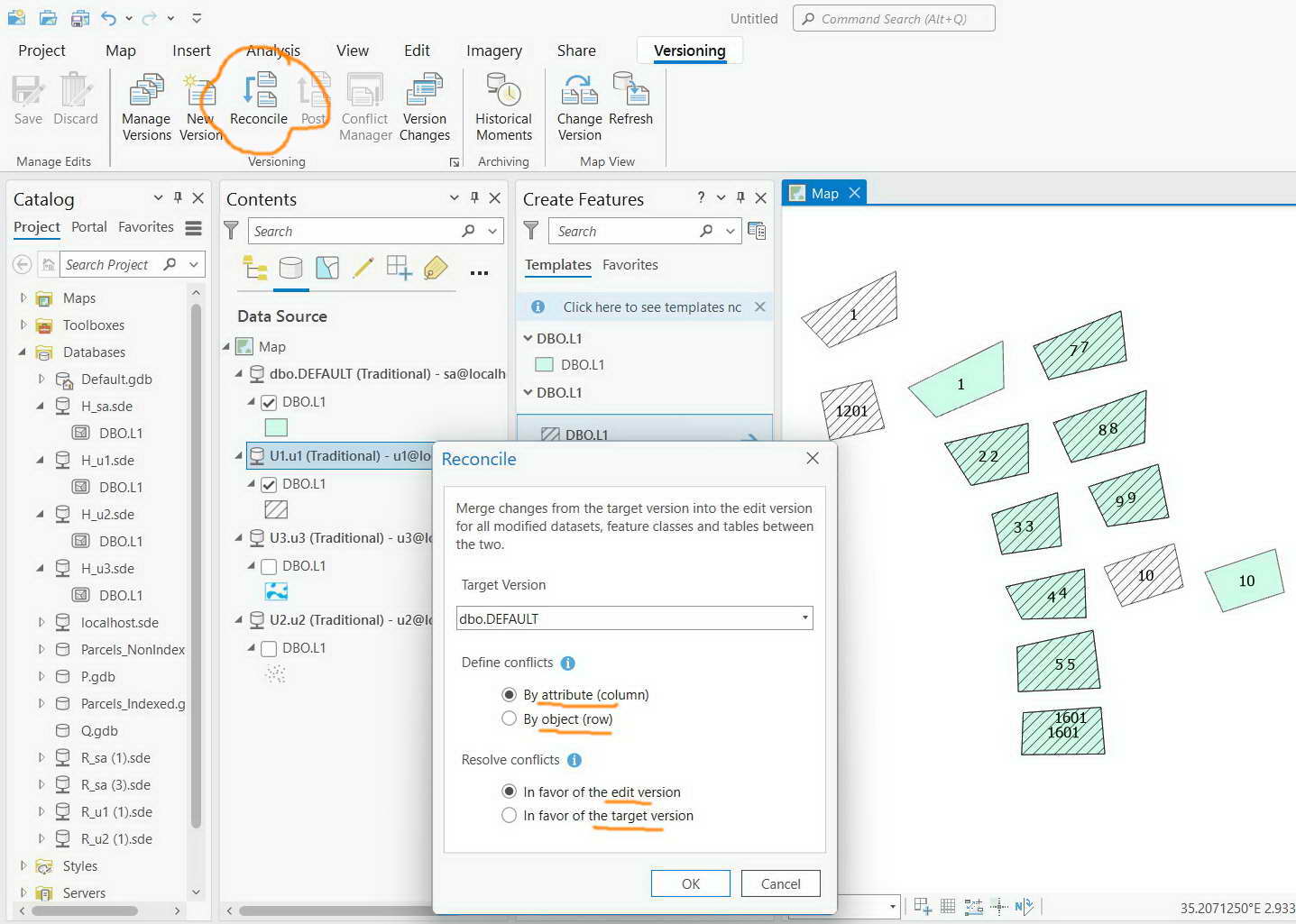Open the Insert ribbon tab

[191, 50]
